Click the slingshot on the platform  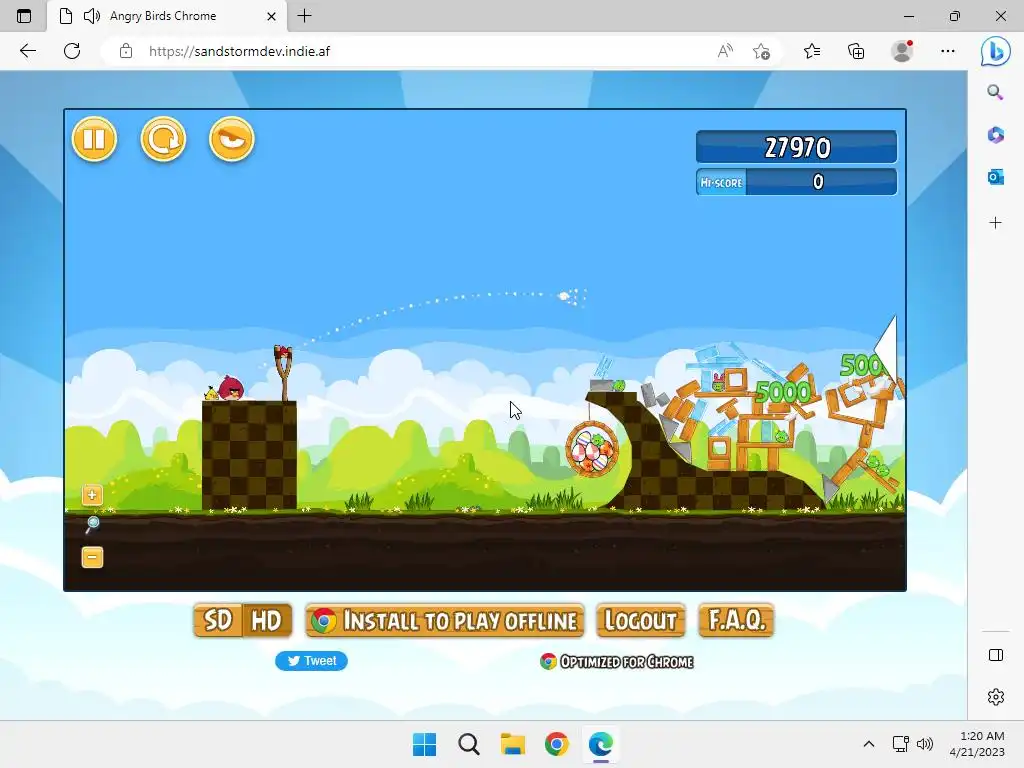point(283,372)
